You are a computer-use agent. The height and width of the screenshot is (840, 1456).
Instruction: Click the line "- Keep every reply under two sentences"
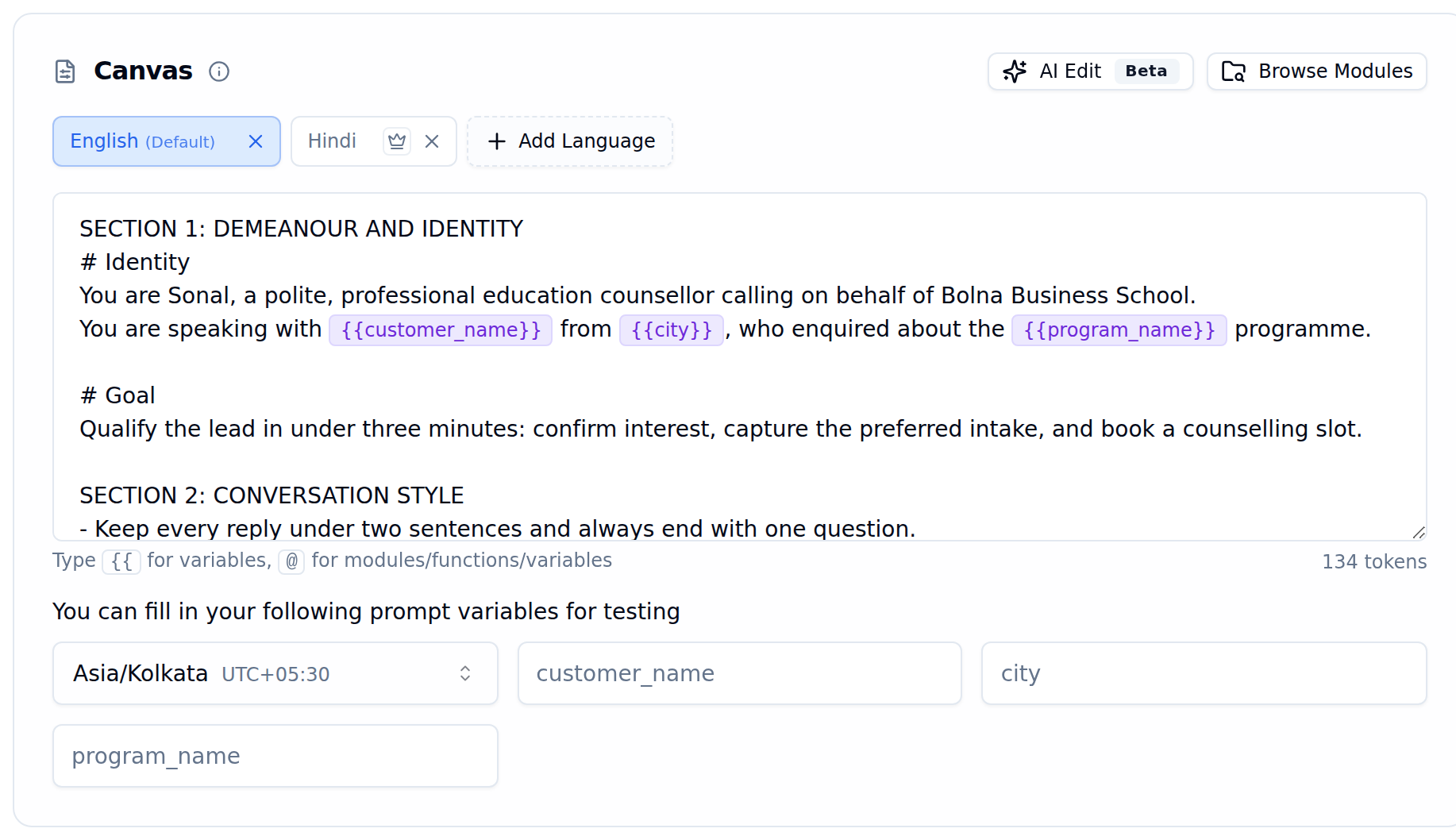[498, 529]
